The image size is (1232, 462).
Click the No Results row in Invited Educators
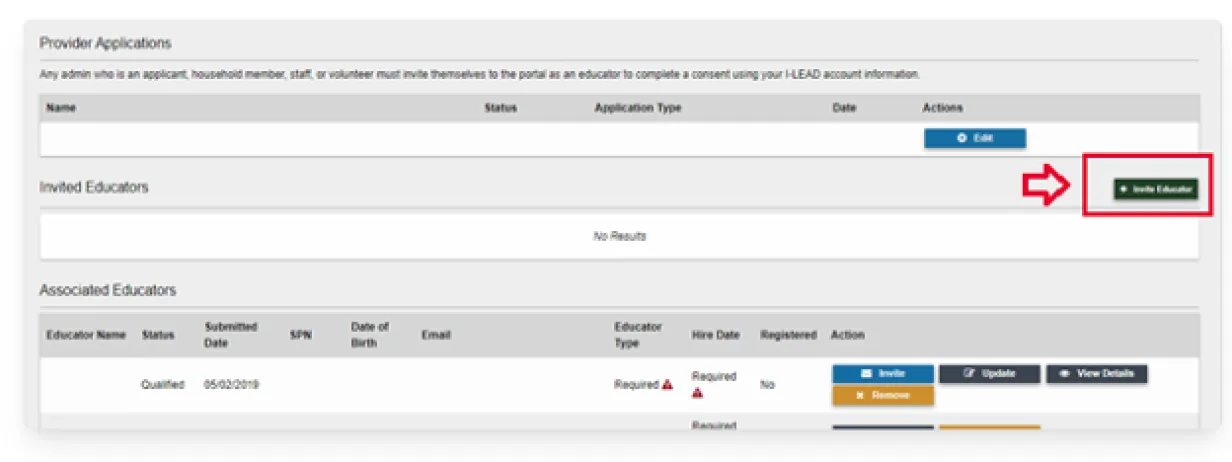tap(619, 237)
